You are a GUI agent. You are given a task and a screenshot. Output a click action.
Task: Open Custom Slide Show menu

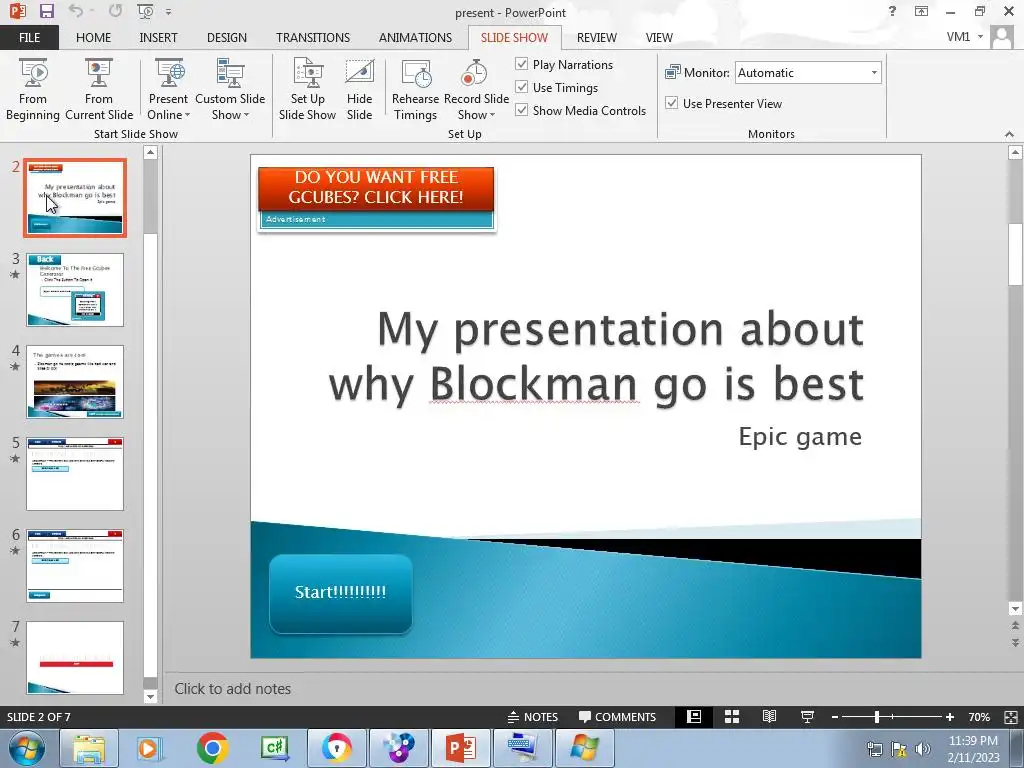230,89
